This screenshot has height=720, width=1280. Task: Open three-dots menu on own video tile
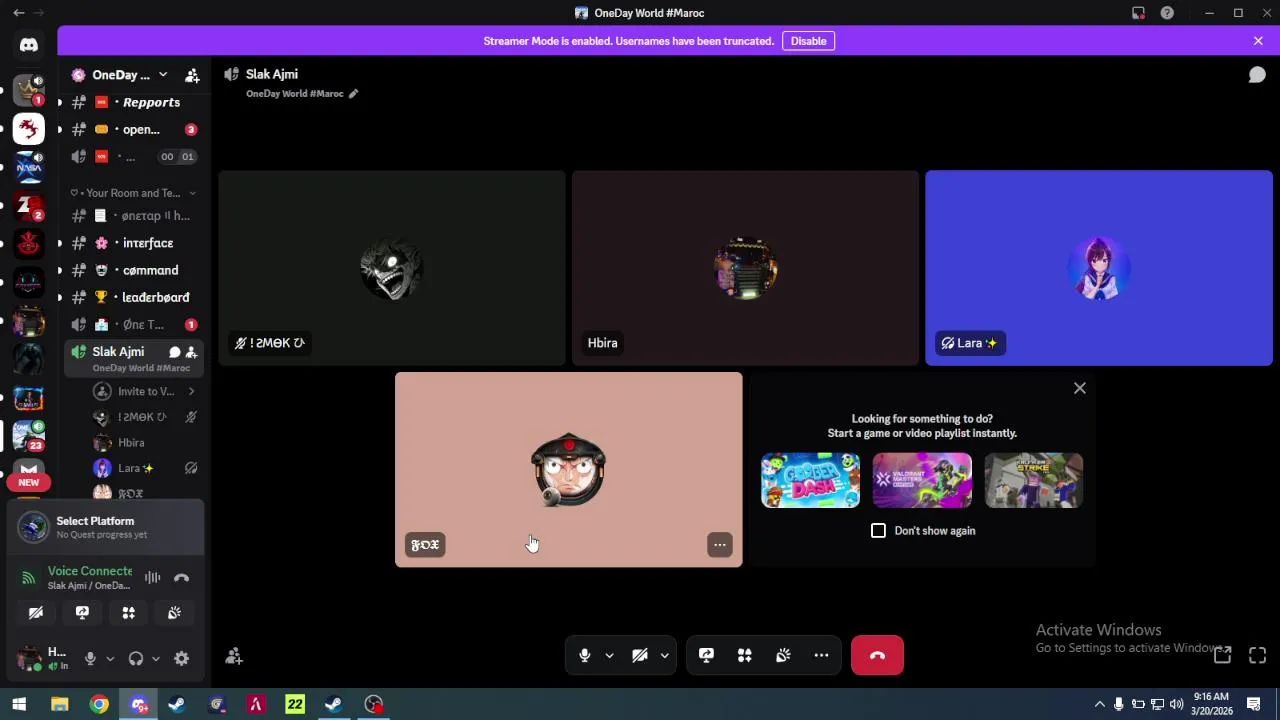pos(720,545)
